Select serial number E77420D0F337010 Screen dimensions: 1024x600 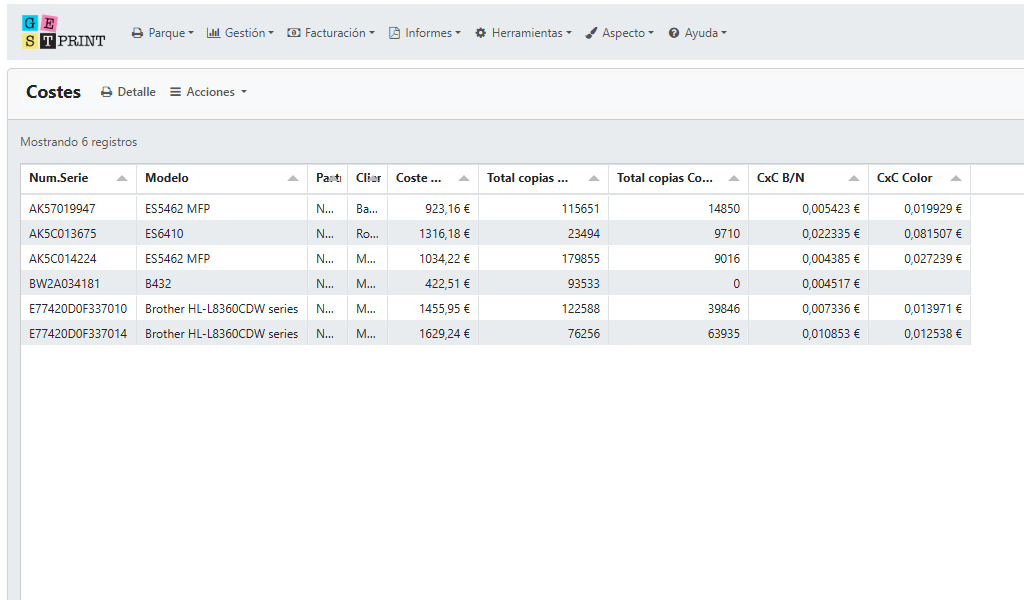tap(78, 309)
